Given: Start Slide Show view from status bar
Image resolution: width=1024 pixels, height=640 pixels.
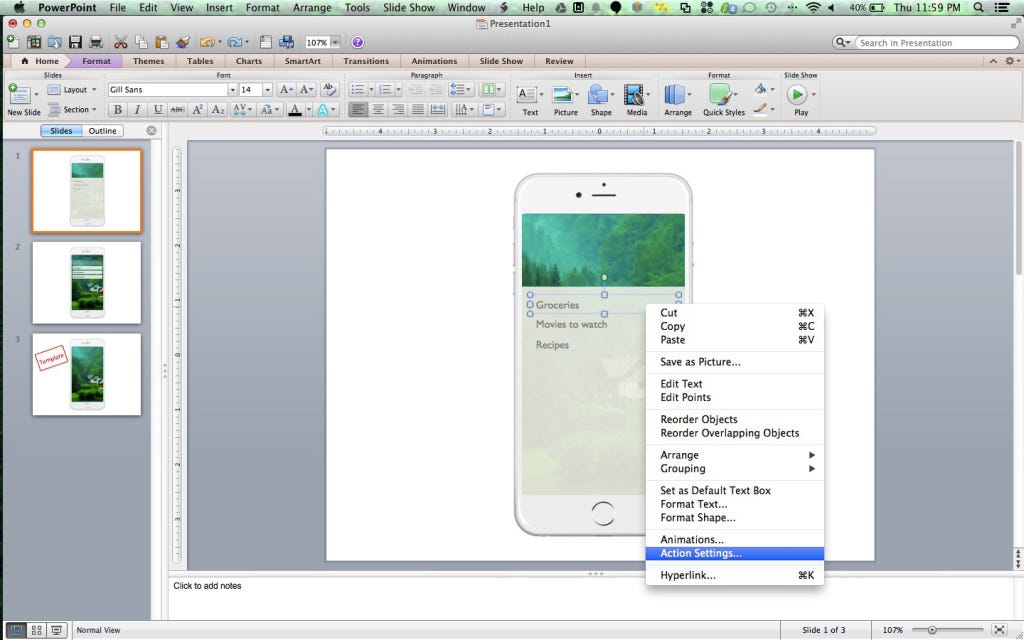Looking at the screenshot, I should (57, 630).
